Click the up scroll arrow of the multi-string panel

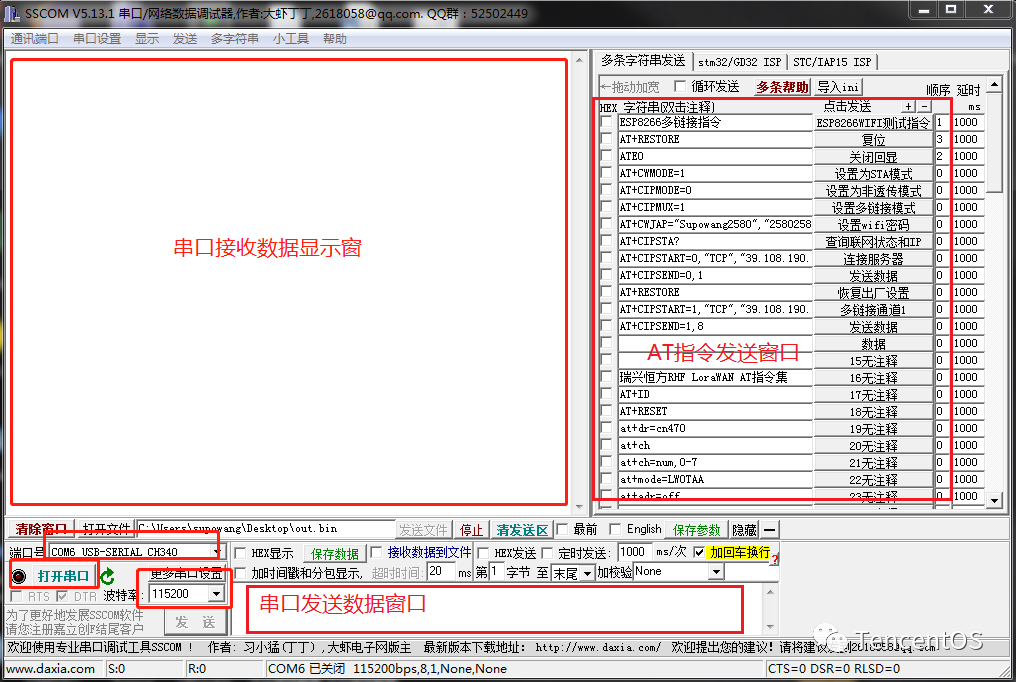coord(994,84)
